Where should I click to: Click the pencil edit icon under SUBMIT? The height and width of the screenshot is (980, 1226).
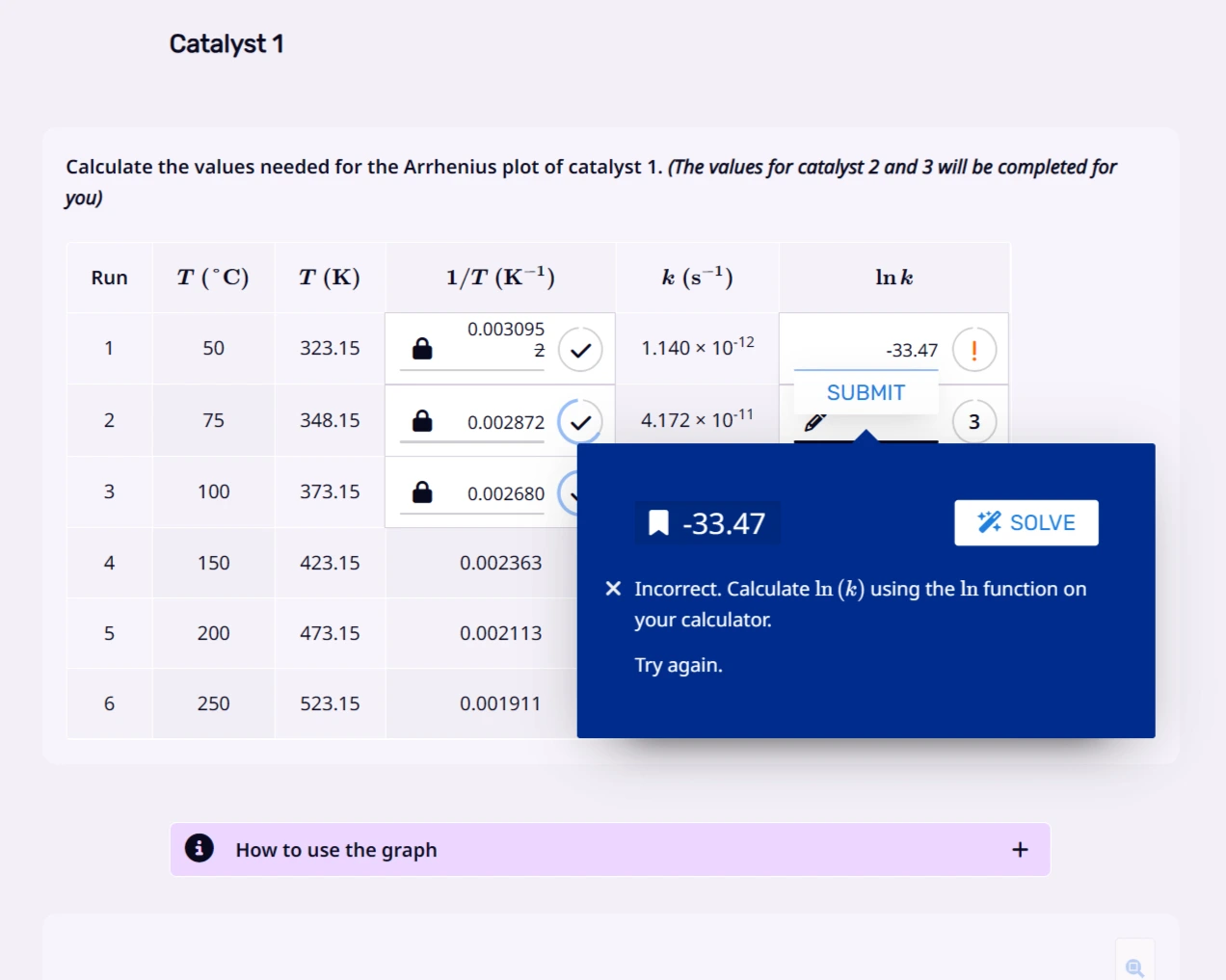(x=814, y=422)
